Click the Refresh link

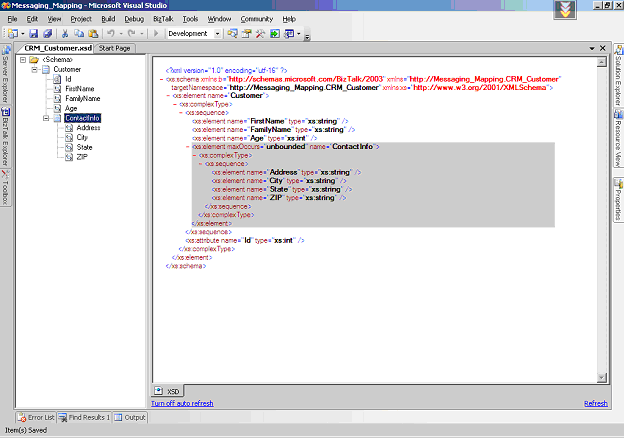coord(596,403)
